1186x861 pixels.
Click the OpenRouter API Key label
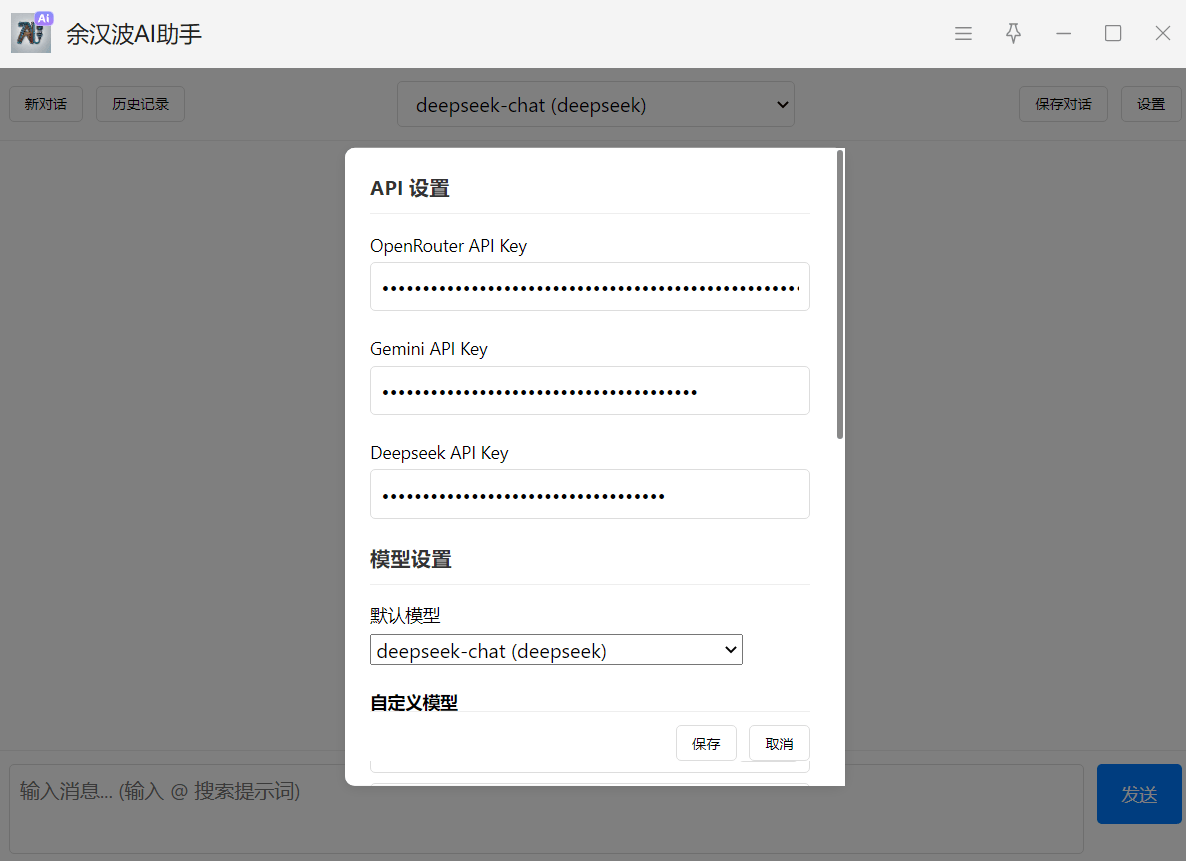pyautogui.click(x=449, y=246)
